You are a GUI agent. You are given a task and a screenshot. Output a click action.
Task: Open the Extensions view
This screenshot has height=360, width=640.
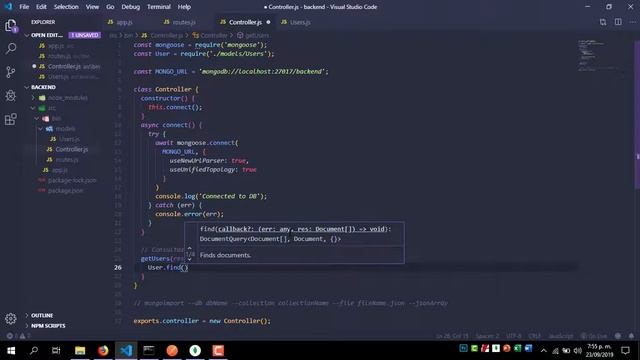pos(11,119)
